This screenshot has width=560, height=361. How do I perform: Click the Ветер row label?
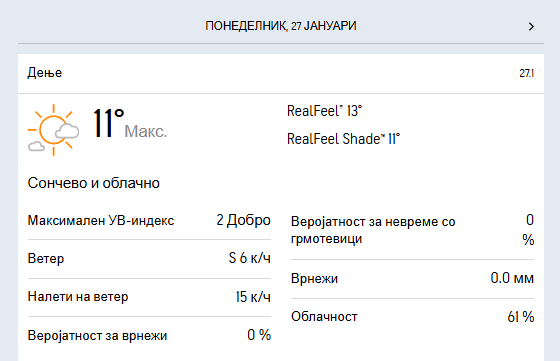pyautogui.click(x=46, y=259)
